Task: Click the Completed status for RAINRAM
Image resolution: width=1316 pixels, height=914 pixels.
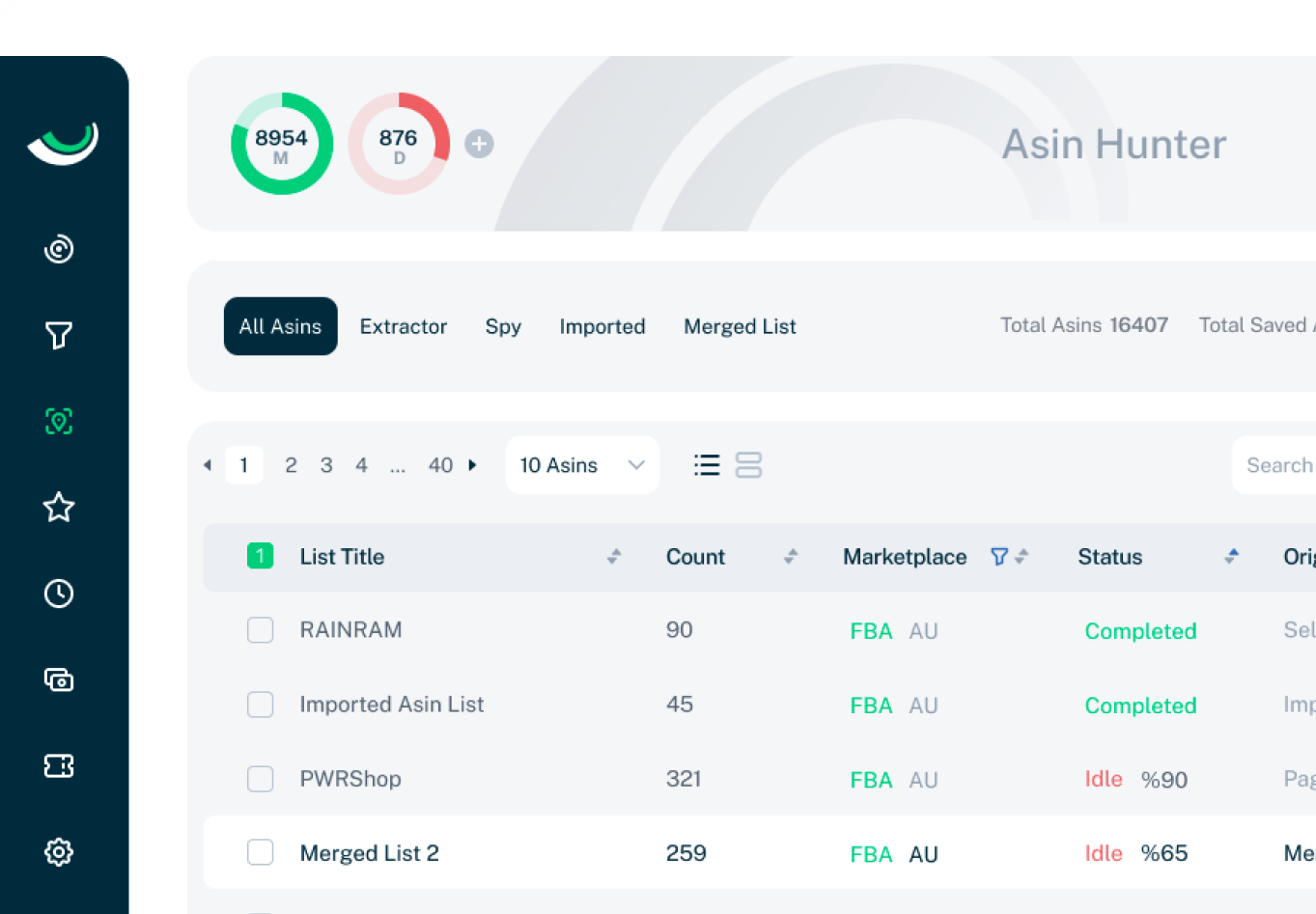Action: click(x=1140, y=631)
